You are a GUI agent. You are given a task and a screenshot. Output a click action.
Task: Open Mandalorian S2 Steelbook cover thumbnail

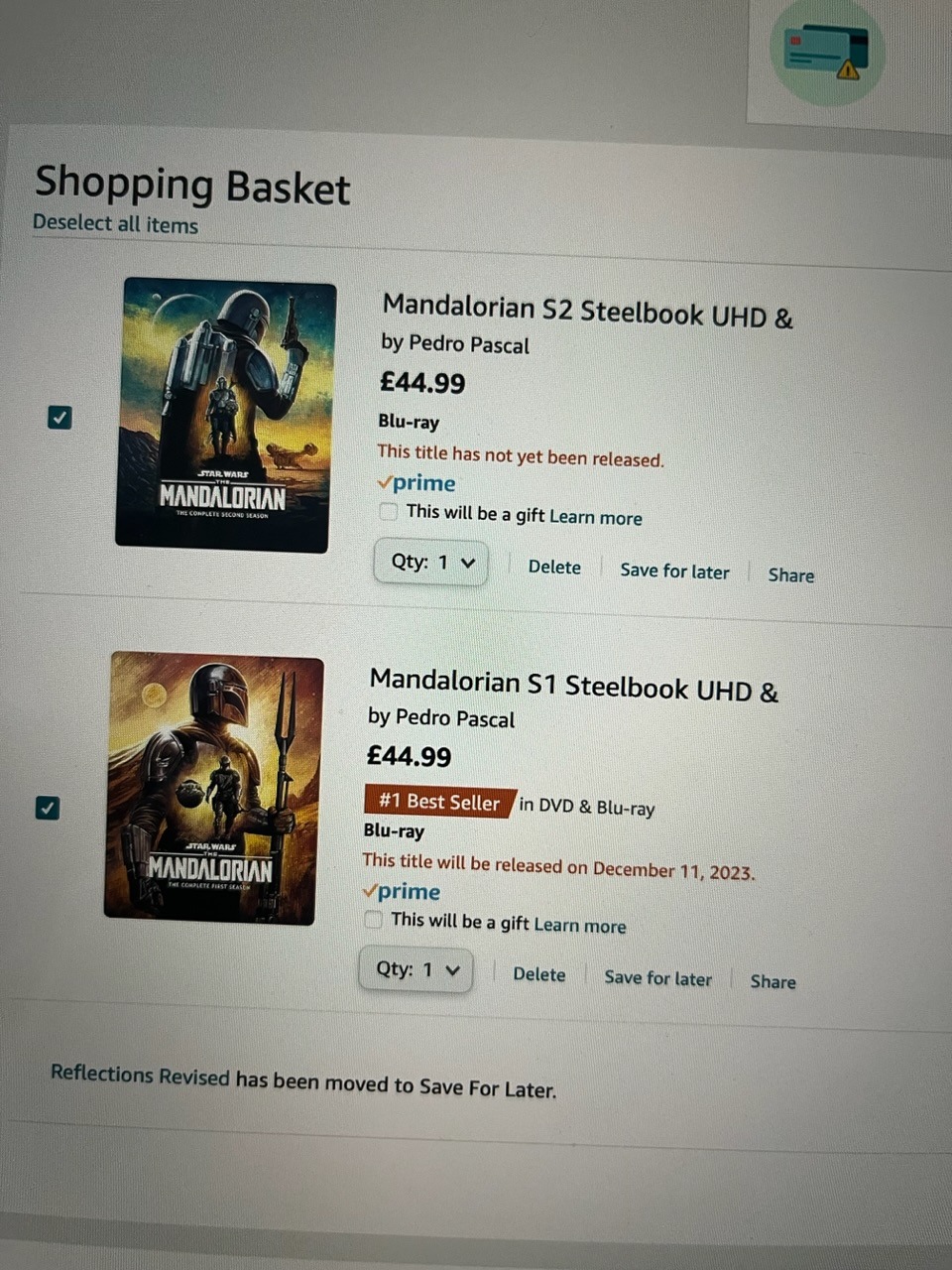pos(225,414)
